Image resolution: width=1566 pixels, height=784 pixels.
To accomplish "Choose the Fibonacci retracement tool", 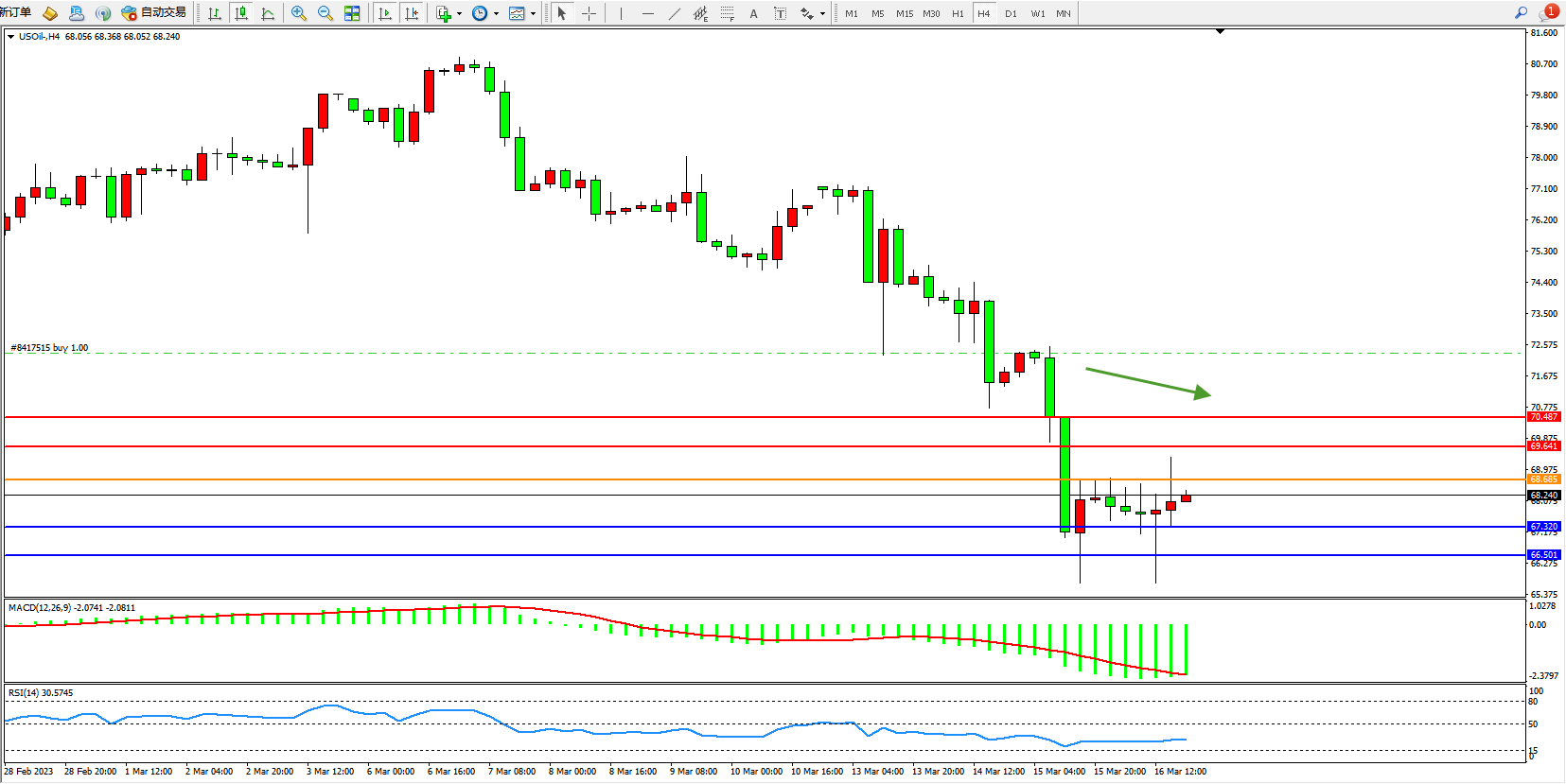I will pos(727,13).
